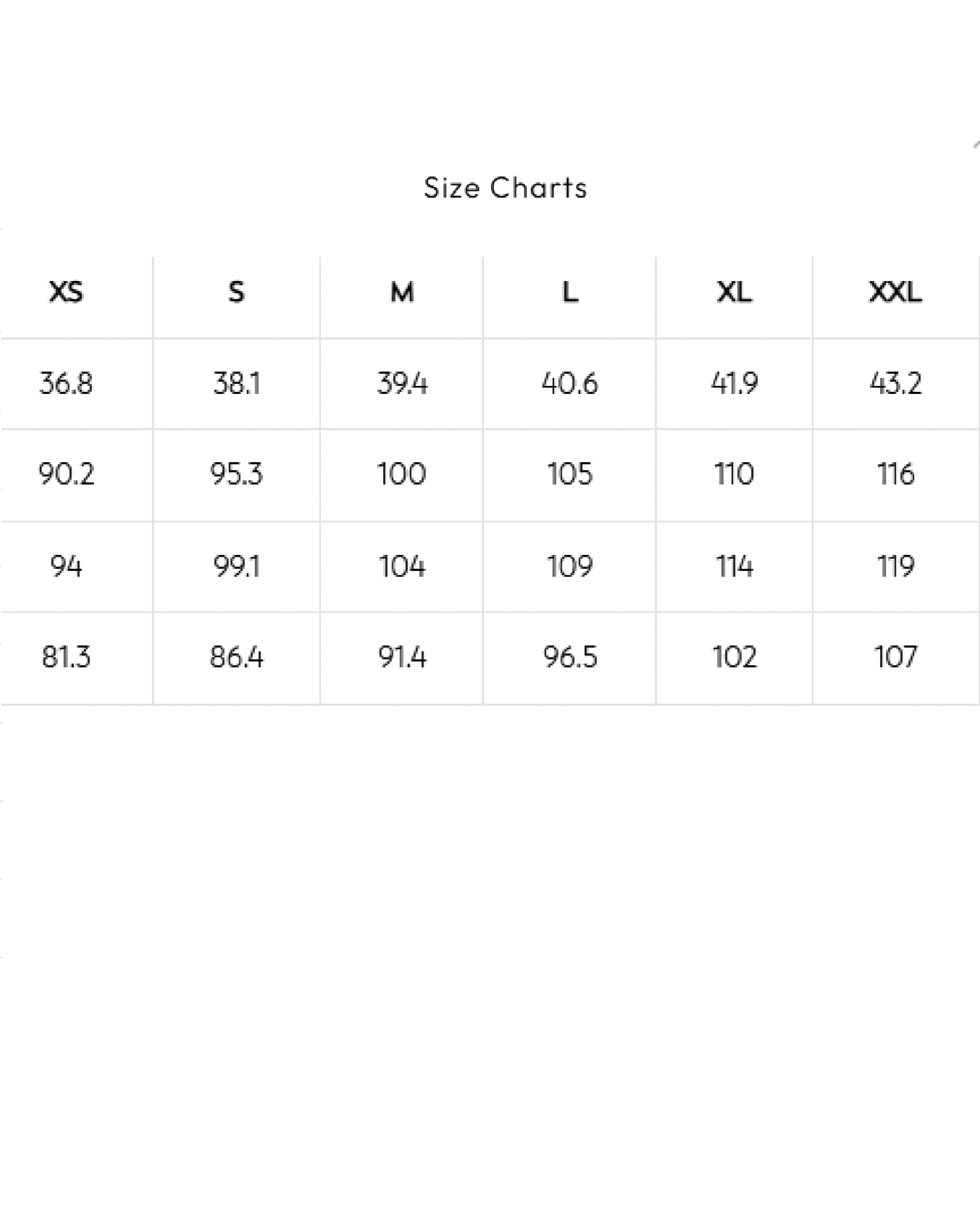Select the 91.4 table cell
Screen dimensions: 980x1229
tap(402, 657)
